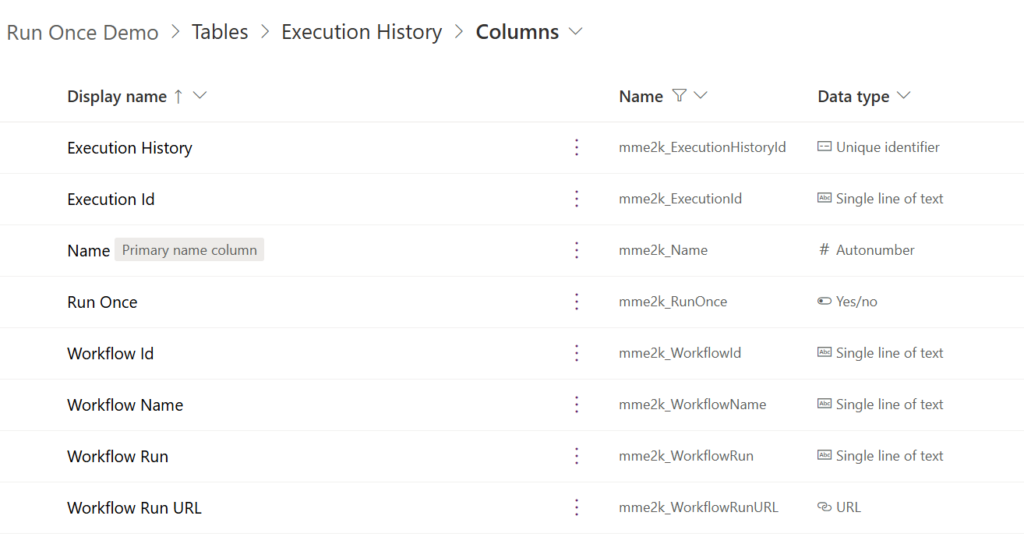Select the Execution Id column name
1024x544 pixels.
click(x=110, y=199)
